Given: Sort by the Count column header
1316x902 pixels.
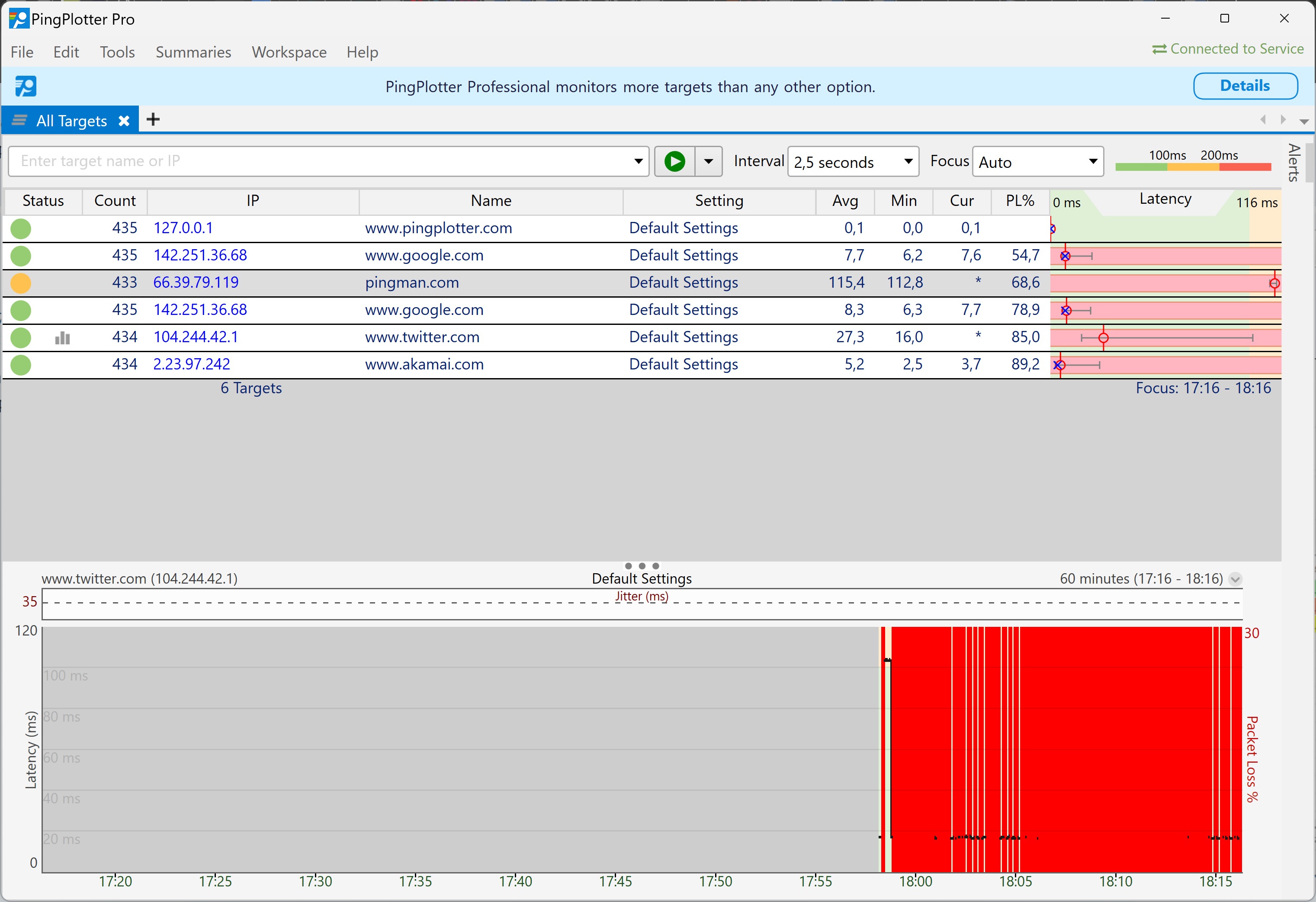Looking at the screenshot, I should click(x=115, y=201).
